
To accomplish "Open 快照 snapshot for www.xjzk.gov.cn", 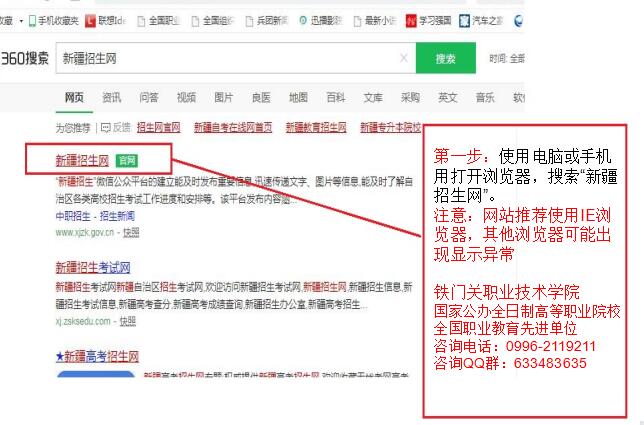I will click(131, 232).
